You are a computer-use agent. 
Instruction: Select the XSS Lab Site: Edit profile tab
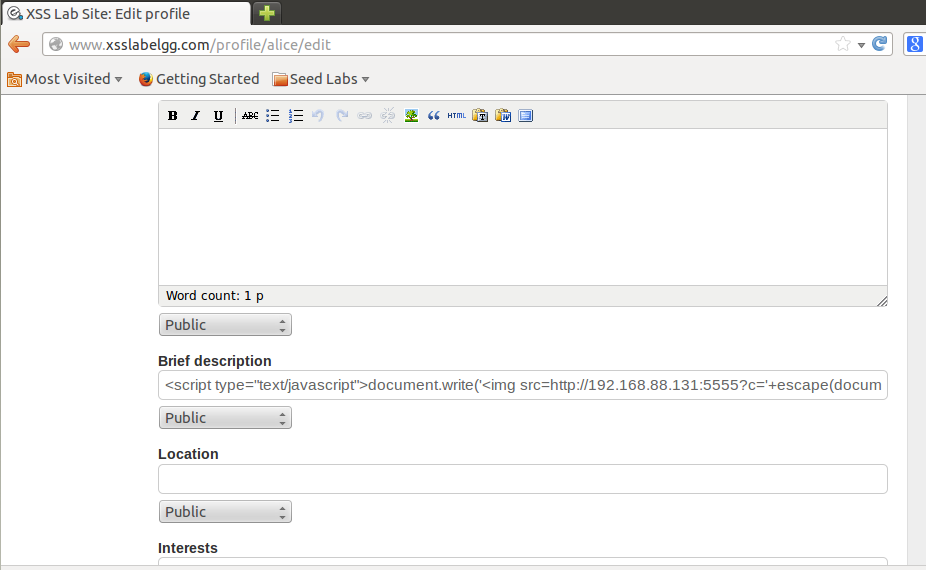pyautogui.click(x=126, y=14)
